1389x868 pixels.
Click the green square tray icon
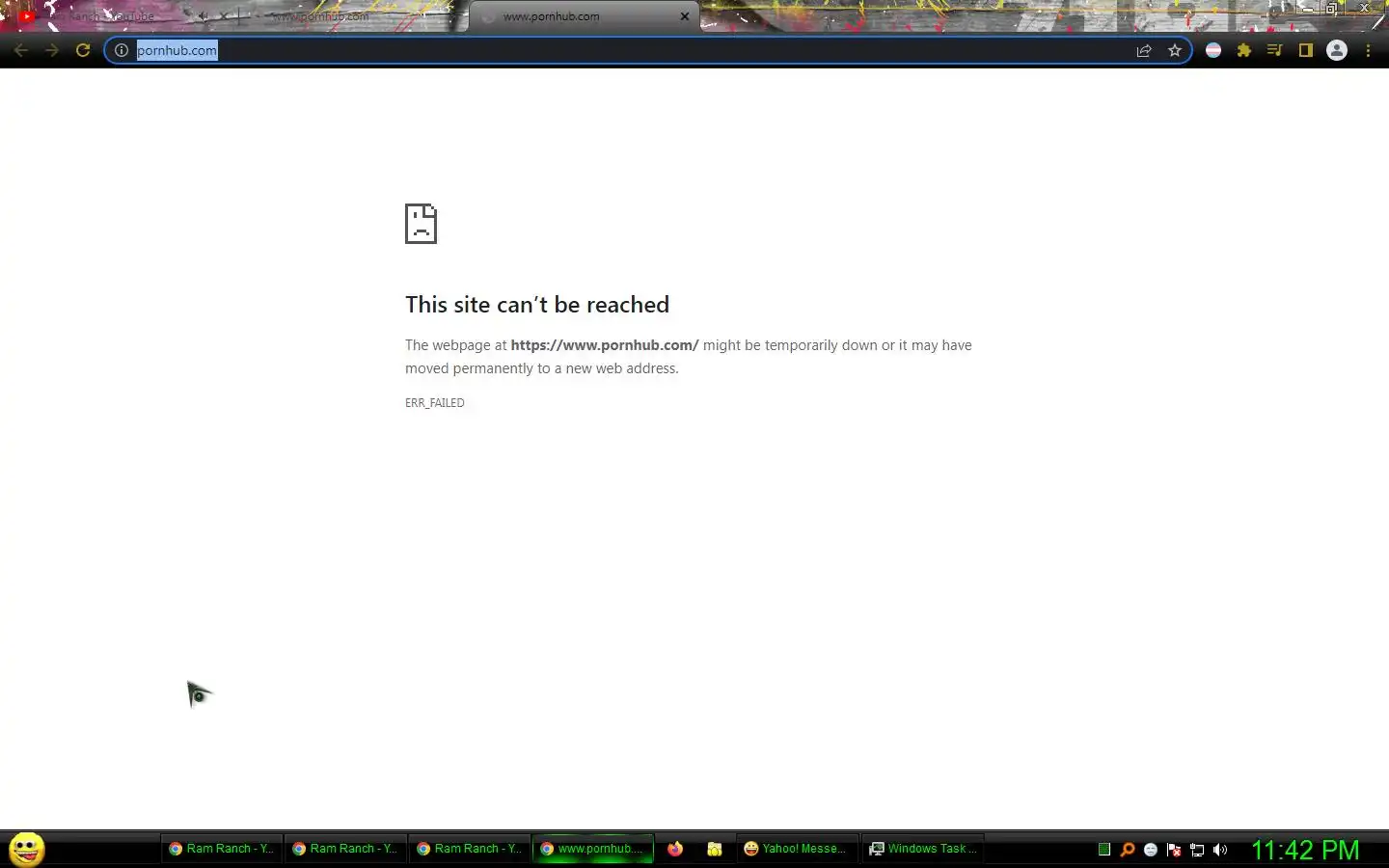[1104, 850]
